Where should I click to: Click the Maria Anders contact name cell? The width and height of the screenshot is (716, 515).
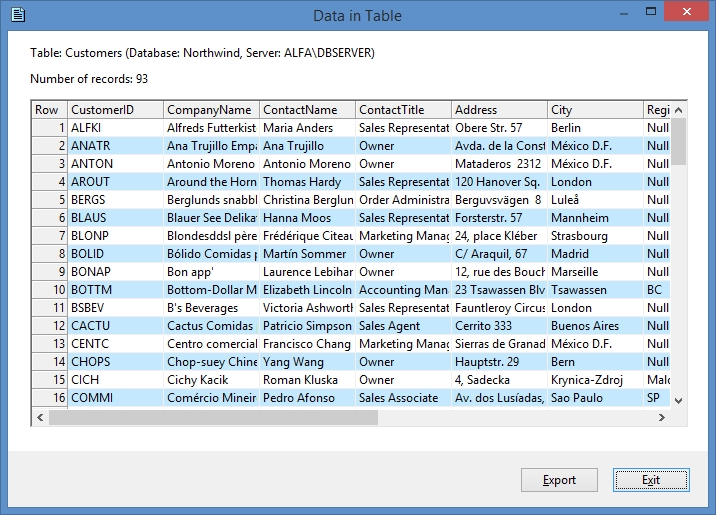(x=307, y=128)
